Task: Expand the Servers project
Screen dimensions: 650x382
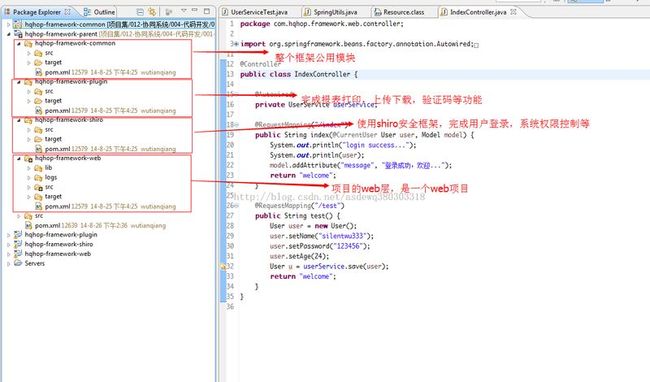Action: tap(8, 264)
